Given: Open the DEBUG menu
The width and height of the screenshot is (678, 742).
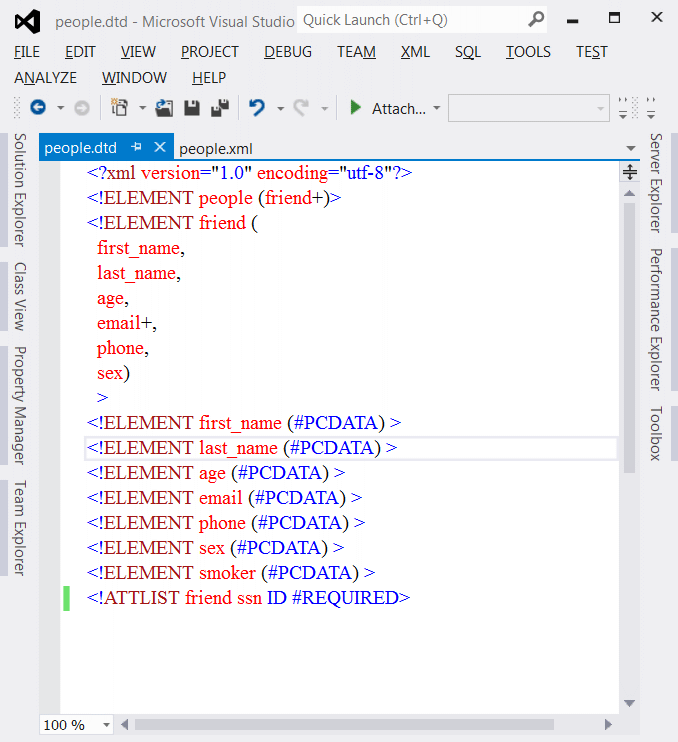Looking at the screenshot, I should (x=288, y=52).
